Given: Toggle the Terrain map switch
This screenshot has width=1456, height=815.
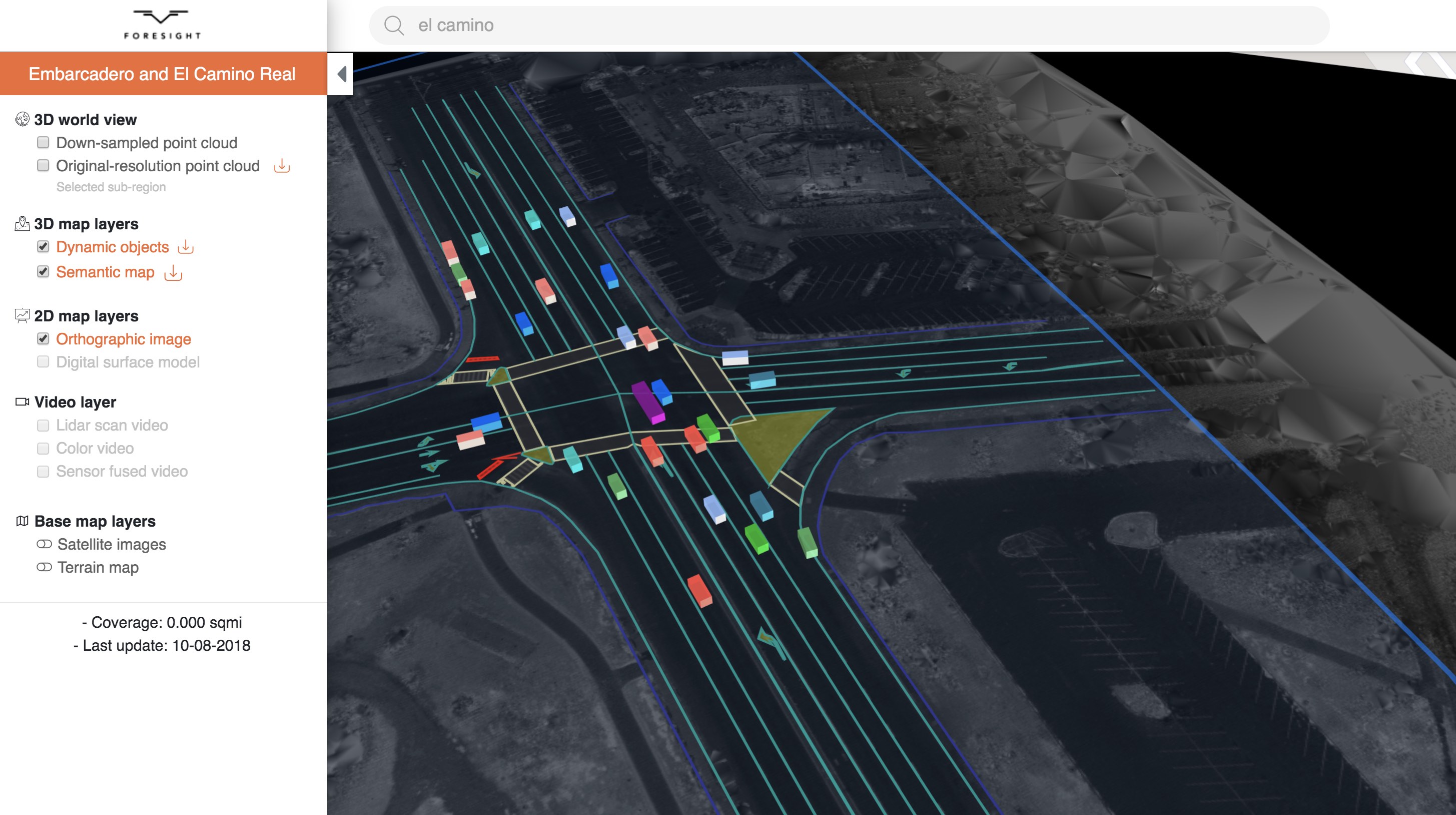Looking at the screenshot, I should tap(44, 567).
